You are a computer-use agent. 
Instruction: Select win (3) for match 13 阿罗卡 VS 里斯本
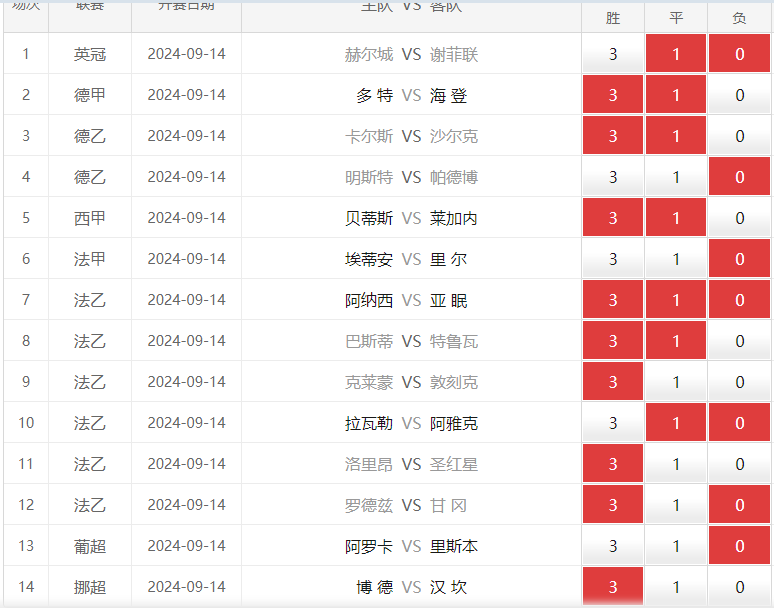click(x=613, y=545)
